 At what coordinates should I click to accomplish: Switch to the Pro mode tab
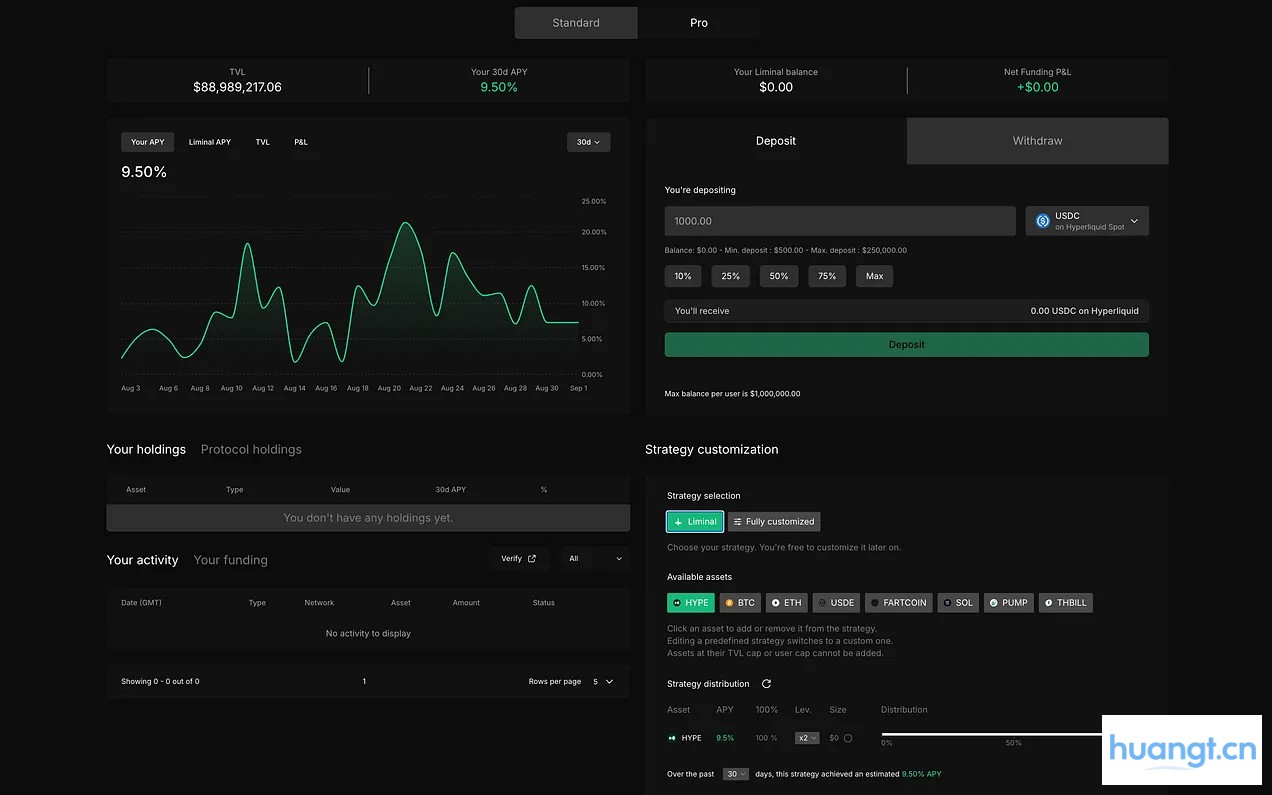click(699, 23)
